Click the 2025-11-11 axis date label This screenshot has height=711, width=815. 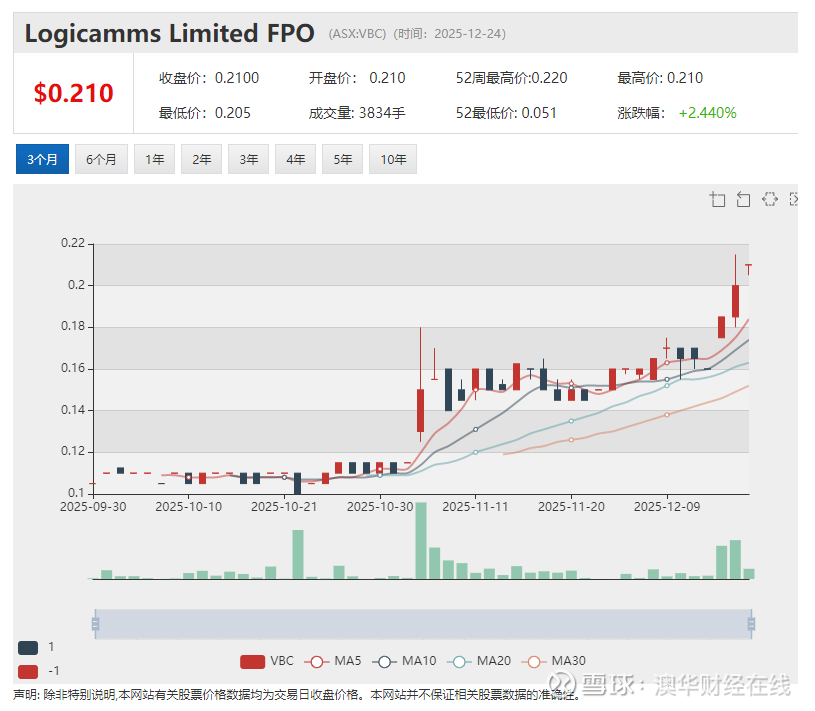point(475,506)
